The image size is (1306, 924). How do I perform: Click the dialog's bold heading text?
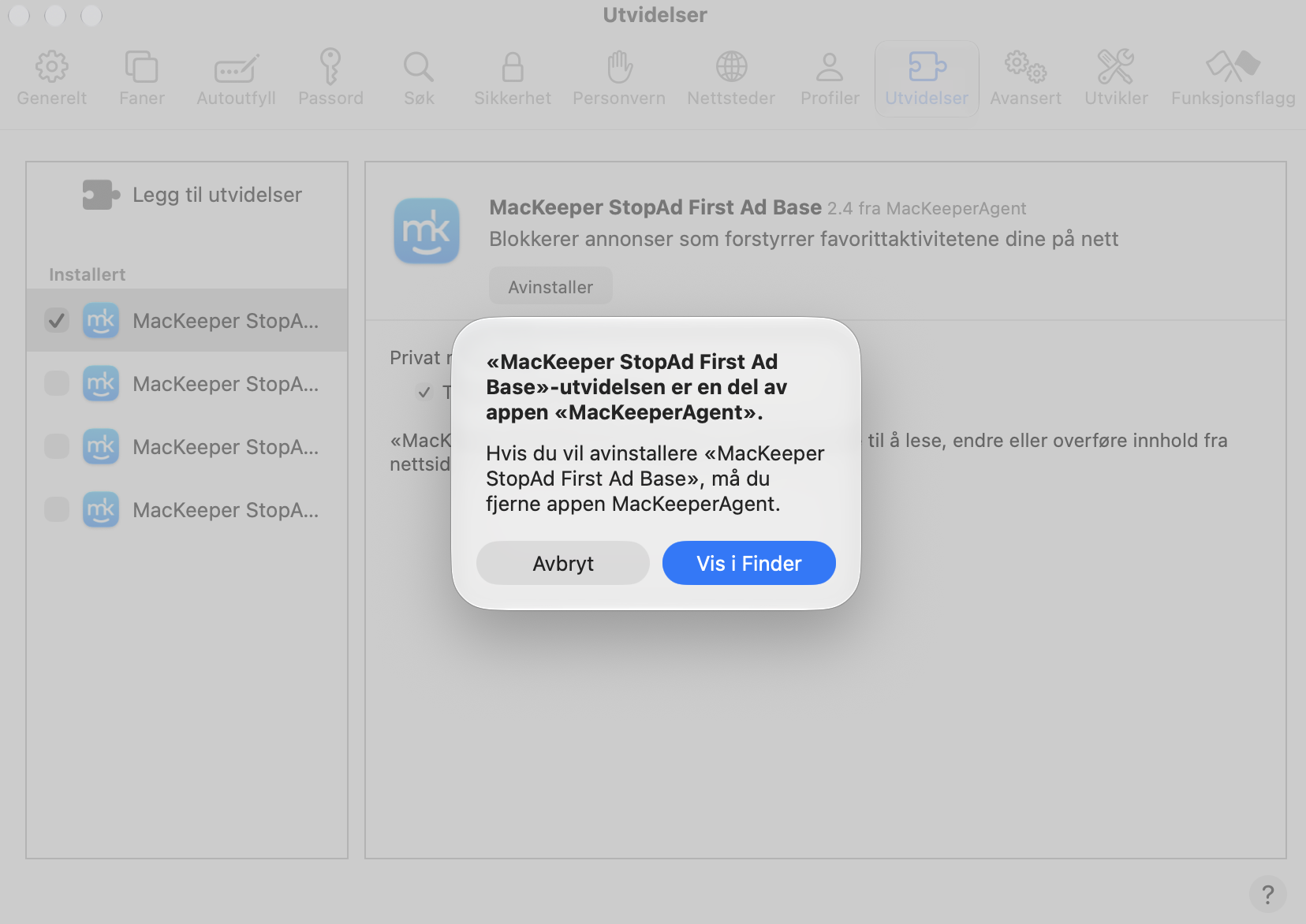click(x=636, y=386)
